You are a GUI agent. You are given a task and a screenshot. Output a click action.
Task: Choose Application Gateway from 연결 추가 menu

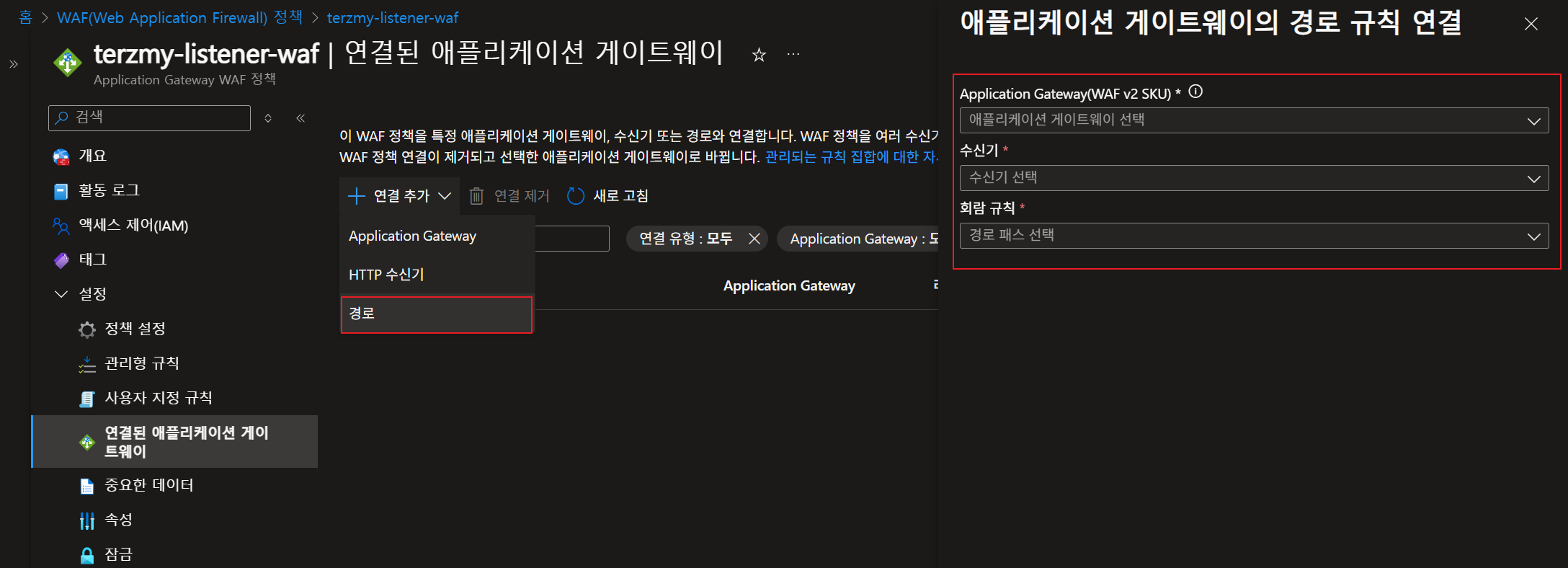pyautogui.click(x=437, y=236)
